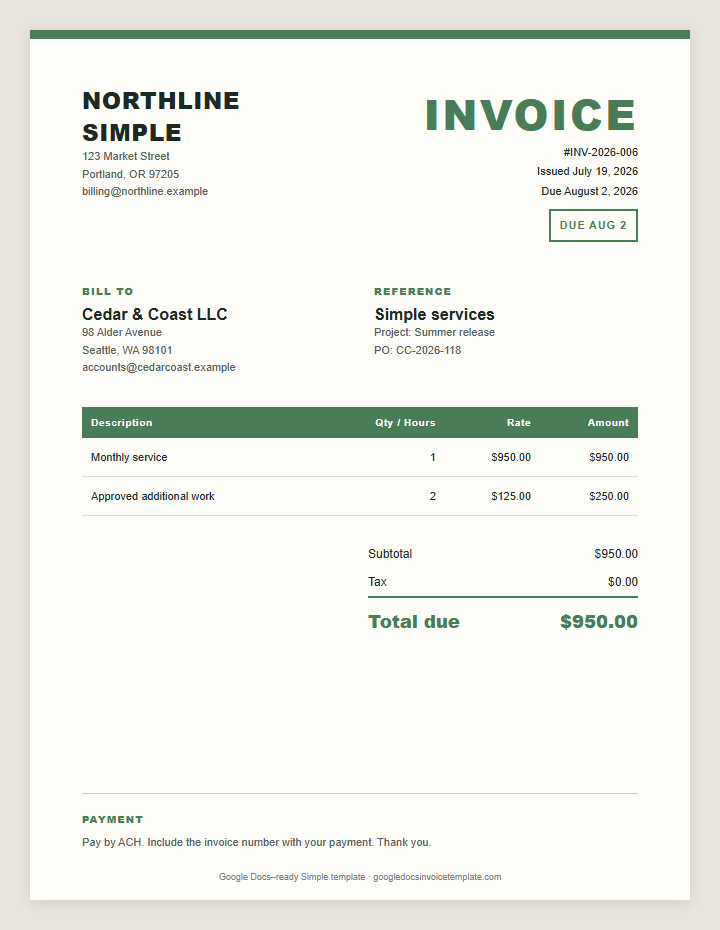The image size is (720, 930).
Task: Select invoice number #INV-2026-006
Action: [600, 152]
